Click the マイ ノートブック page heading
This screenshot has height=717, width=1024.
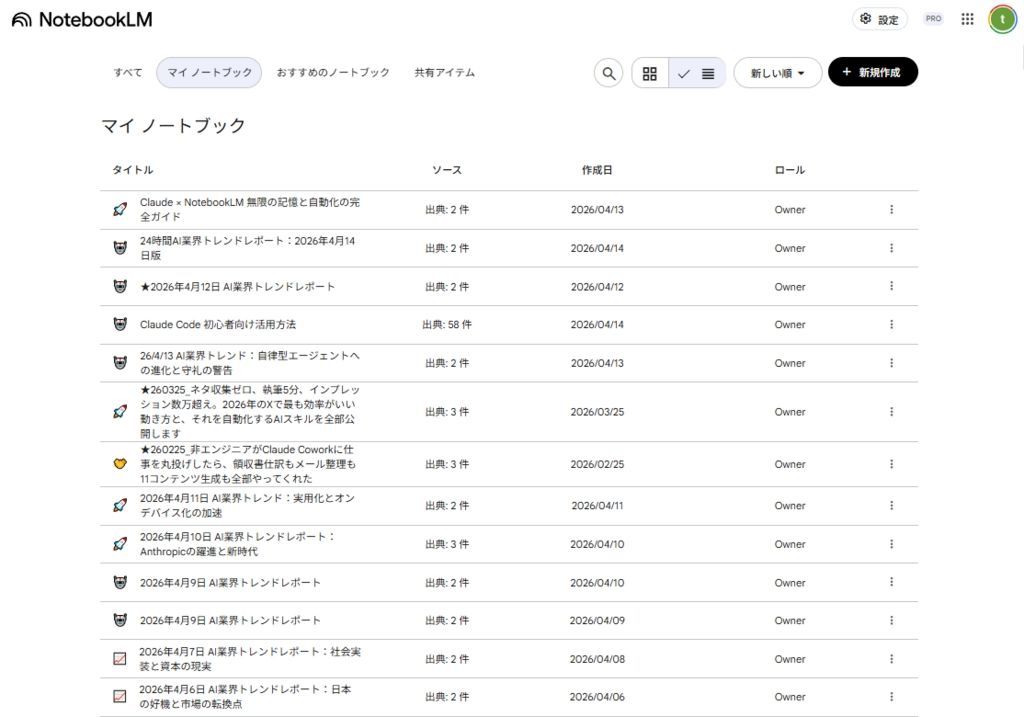(x=173, y=125)
